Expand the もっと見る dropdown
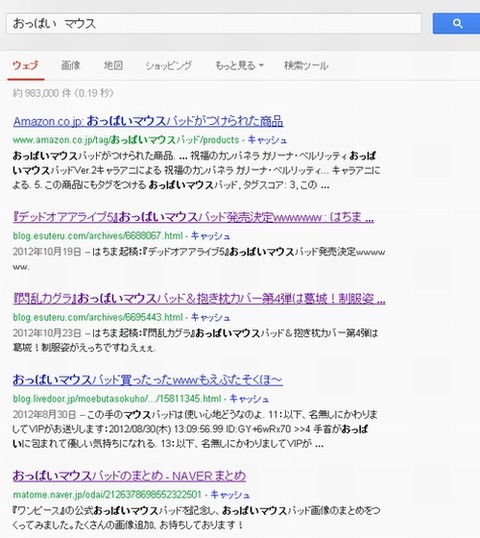Screen dimensions: 480x538 tap(239, 65)
